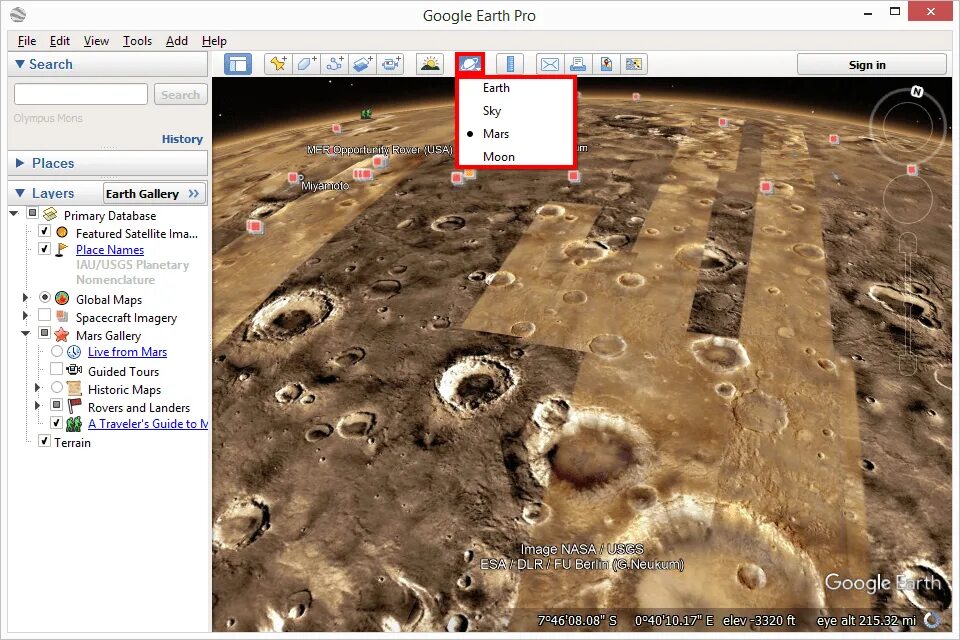Uncheck the Place Names layer checkbox
960x640 pixels.
click(44, 248)
